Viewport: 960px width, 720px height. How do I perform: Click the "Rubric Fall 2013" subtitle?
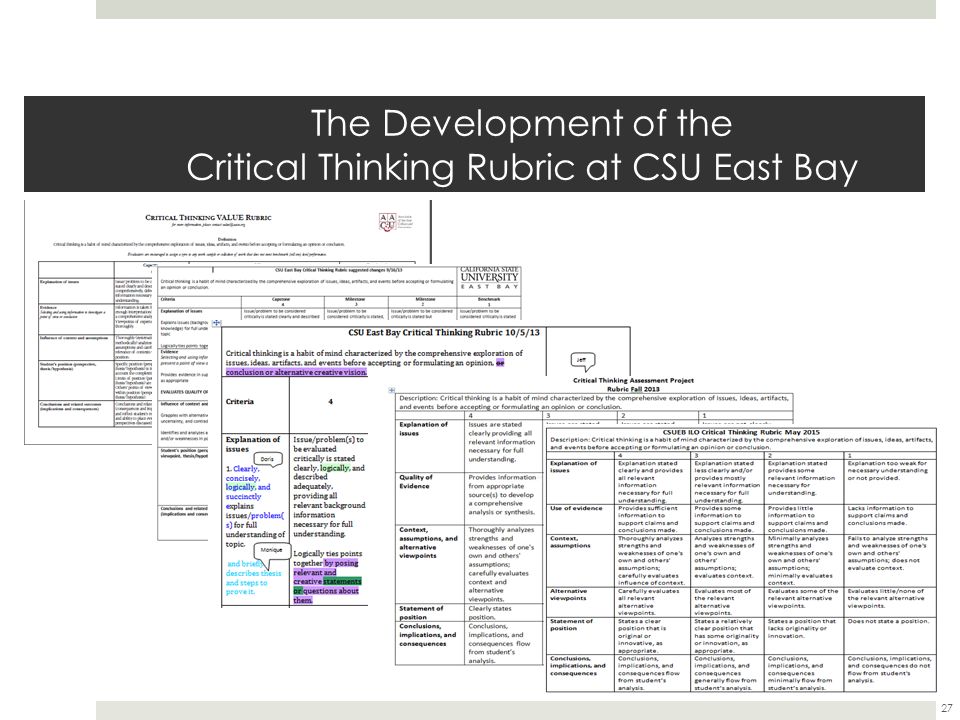[x=633, y=389]
